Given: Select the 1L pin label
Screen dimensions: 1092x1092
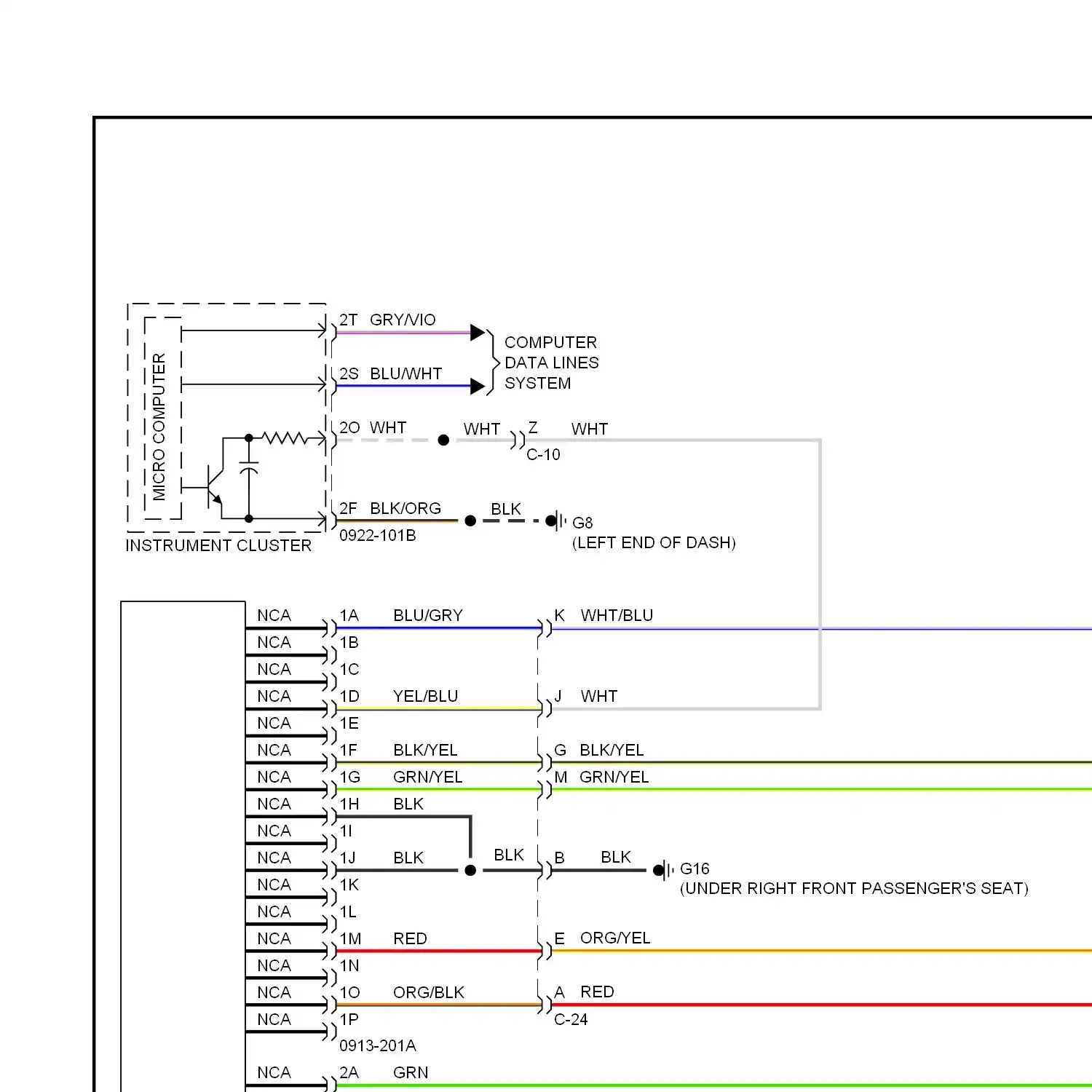Looking at the screenshot, I should pyautogui.click(x=348, y=911).
